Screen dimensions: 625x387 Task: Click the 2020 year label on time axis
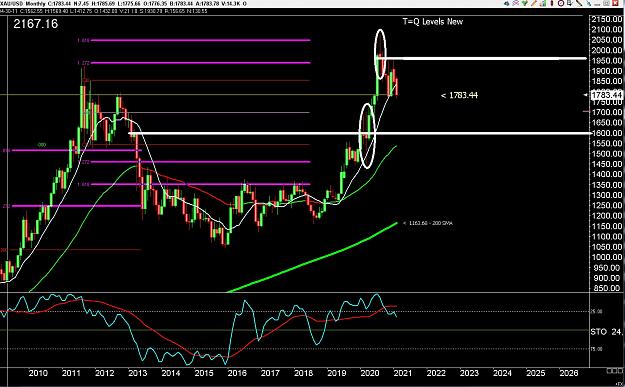pos(370,373)
